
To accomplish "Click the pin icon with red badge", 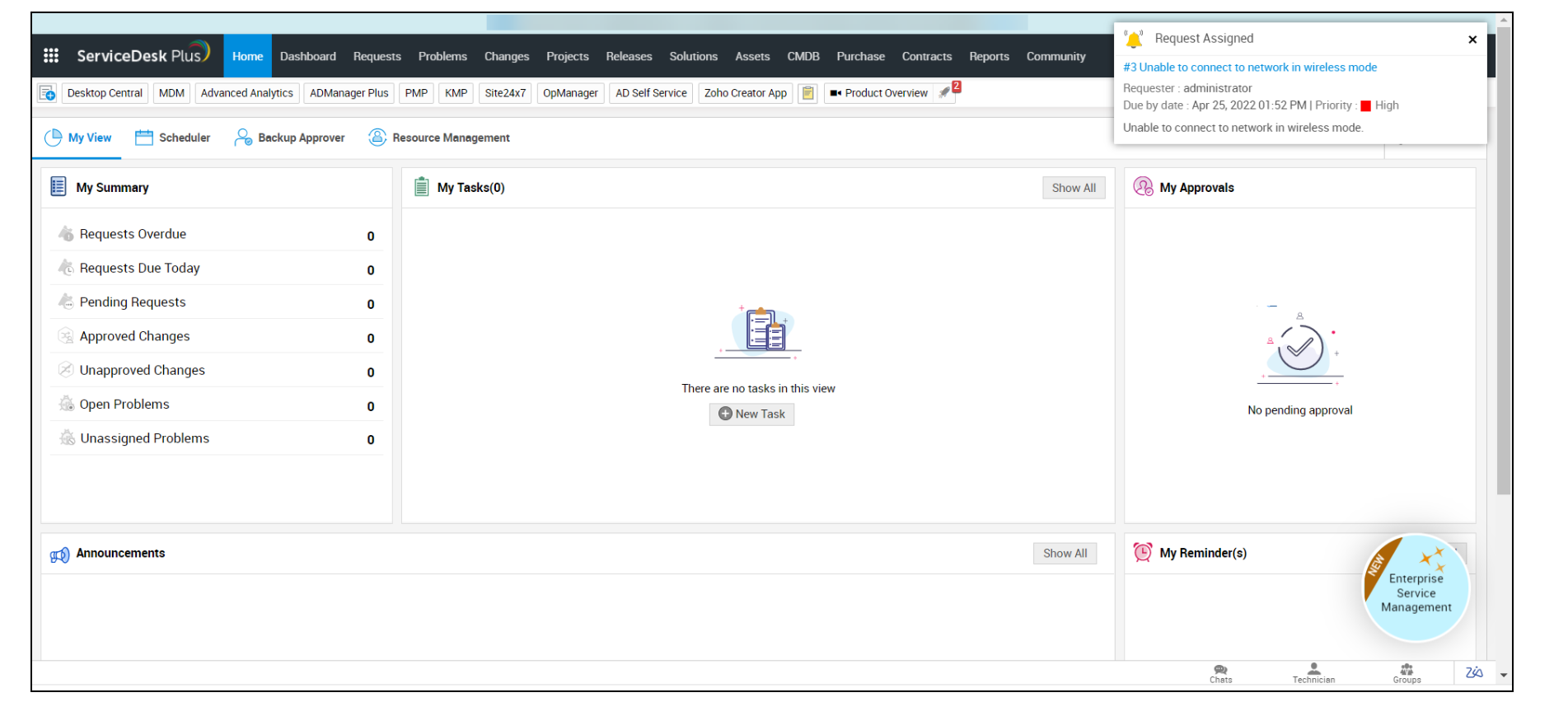I will click(x=946, y=92).
